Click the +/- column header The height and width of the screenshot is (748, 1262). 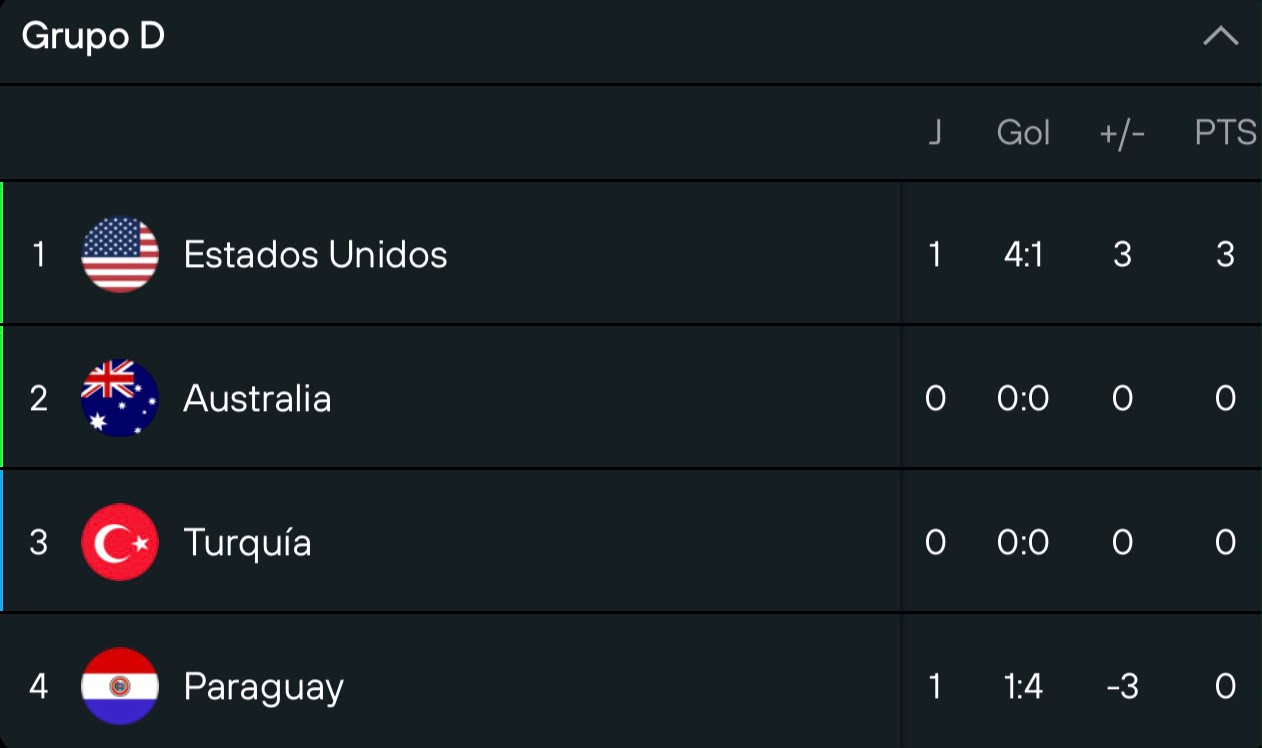[x=1122, y=133]
